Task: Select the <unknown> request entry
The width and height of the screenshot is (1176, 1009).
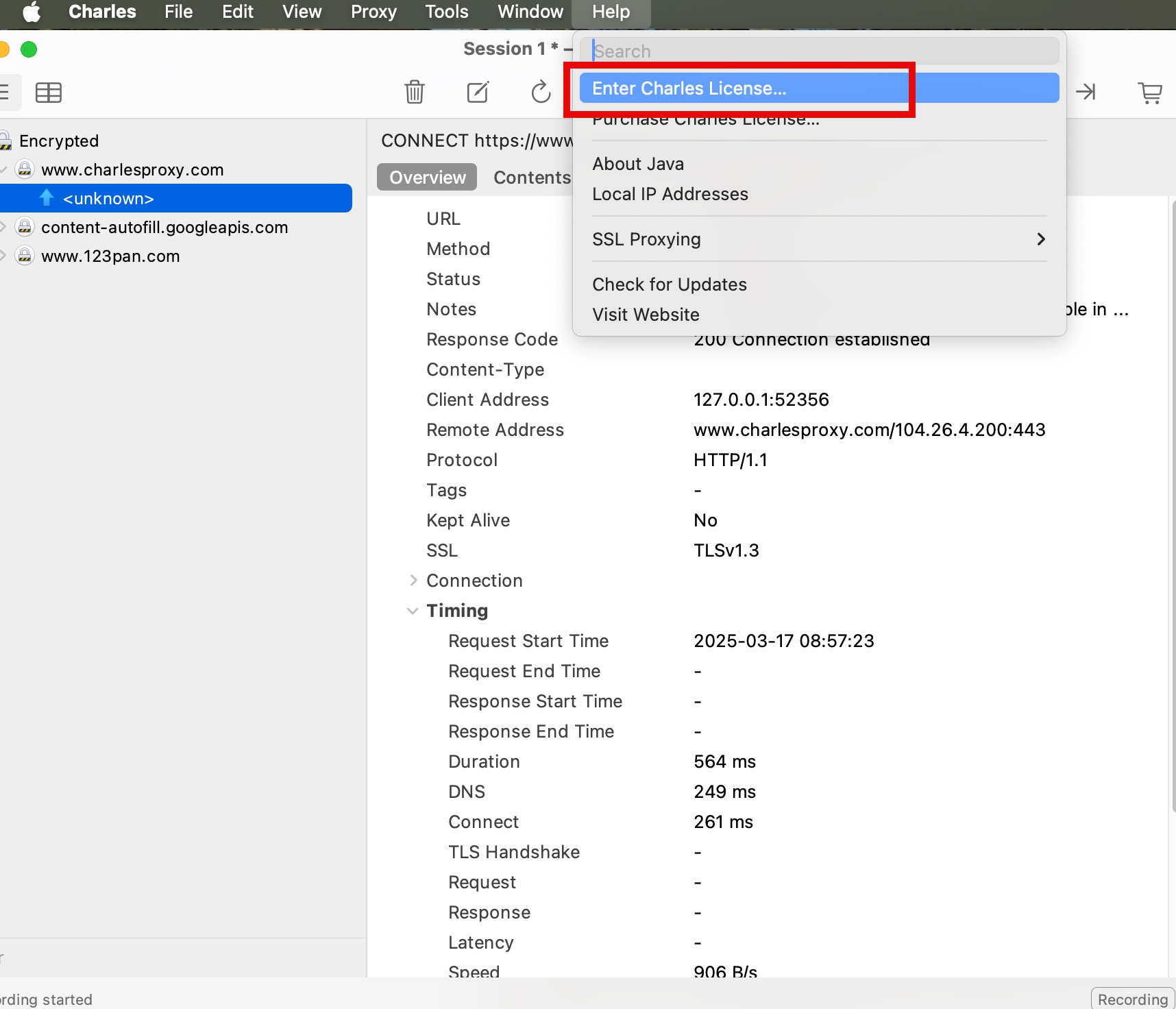Action: 108,199
